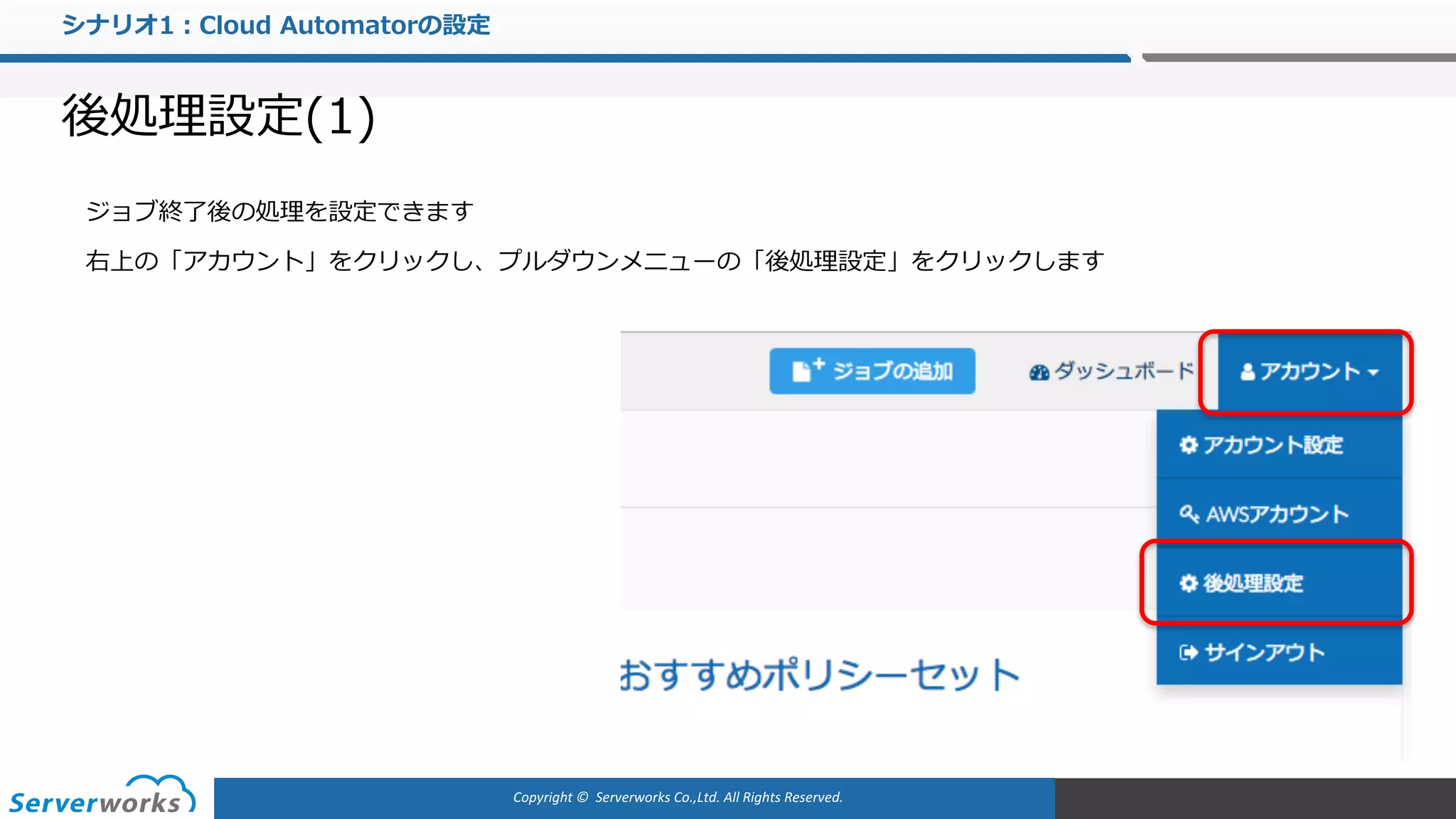Click the Copyright Serverworks footer text
This screenshot has width=1456, height=819.
pos(678,798)
